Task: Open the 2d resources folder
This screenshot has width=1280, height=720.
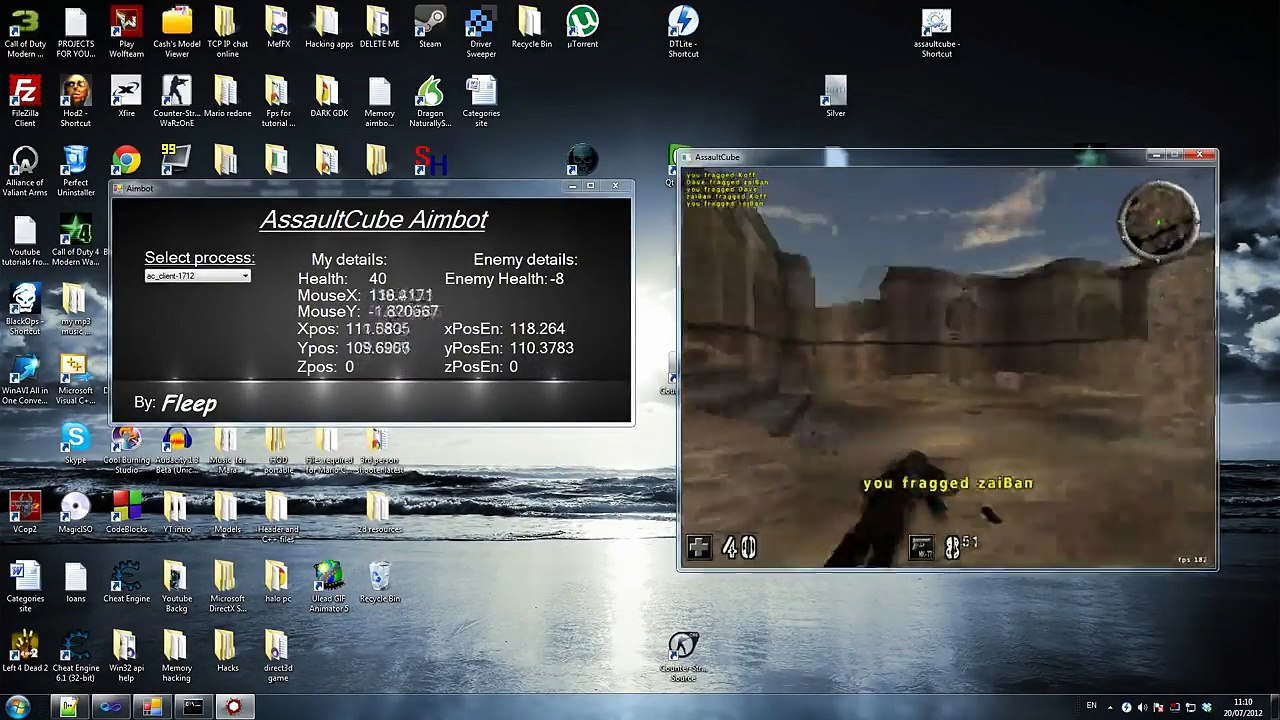Action: click(379, 513)
